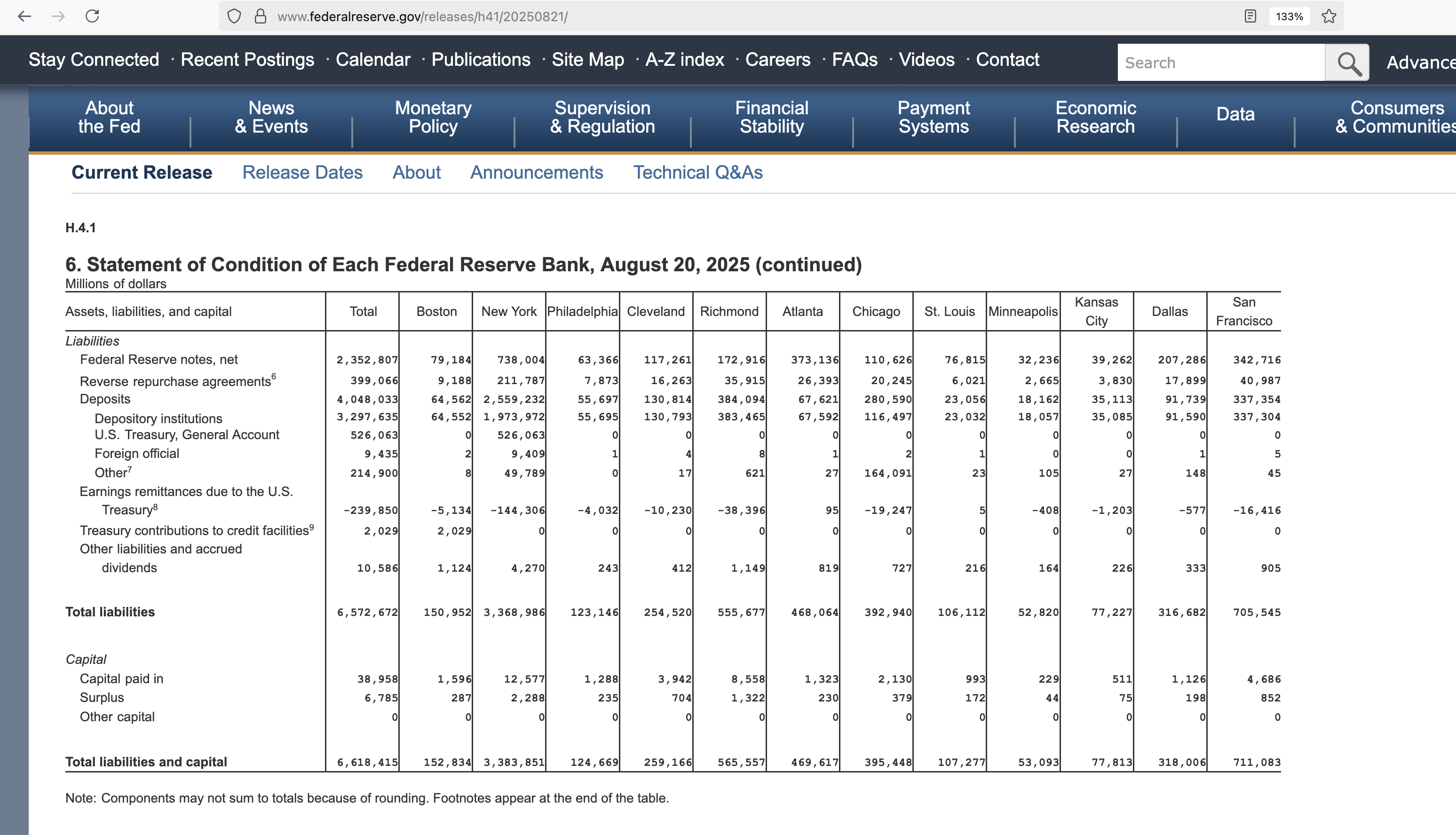
Task: Click the URL address bar
Action: 688,16
